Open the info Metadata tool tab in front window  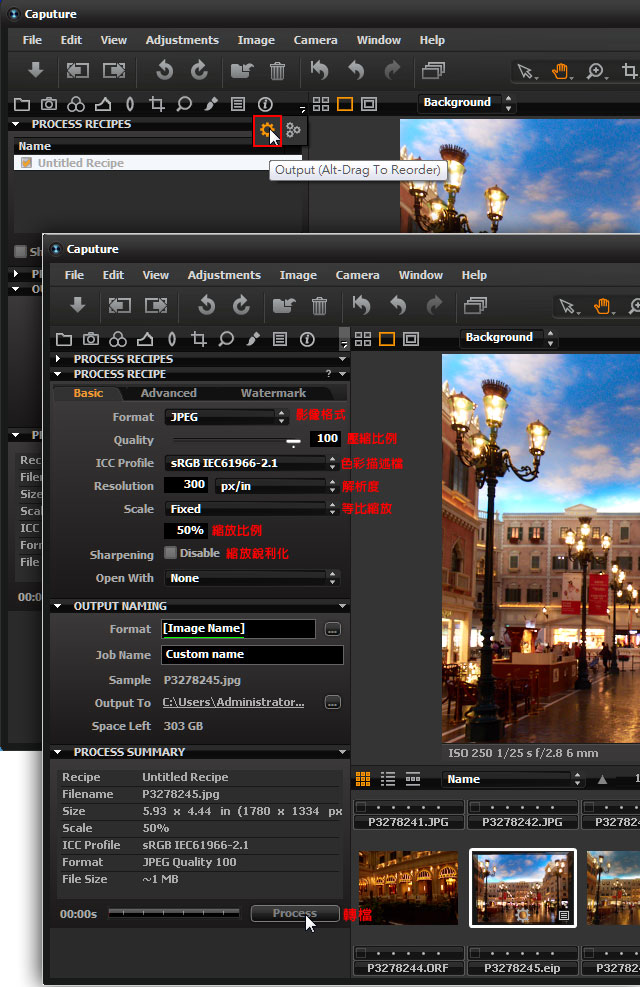point(307,339)
